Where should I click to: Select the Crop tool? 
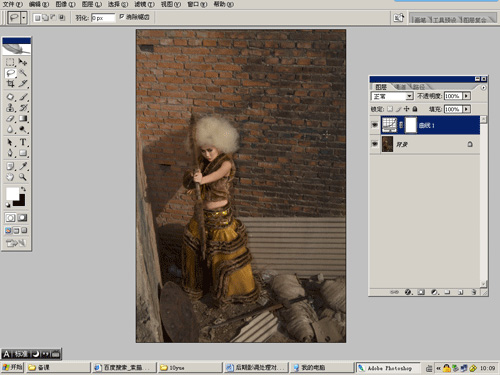[10, 84]
